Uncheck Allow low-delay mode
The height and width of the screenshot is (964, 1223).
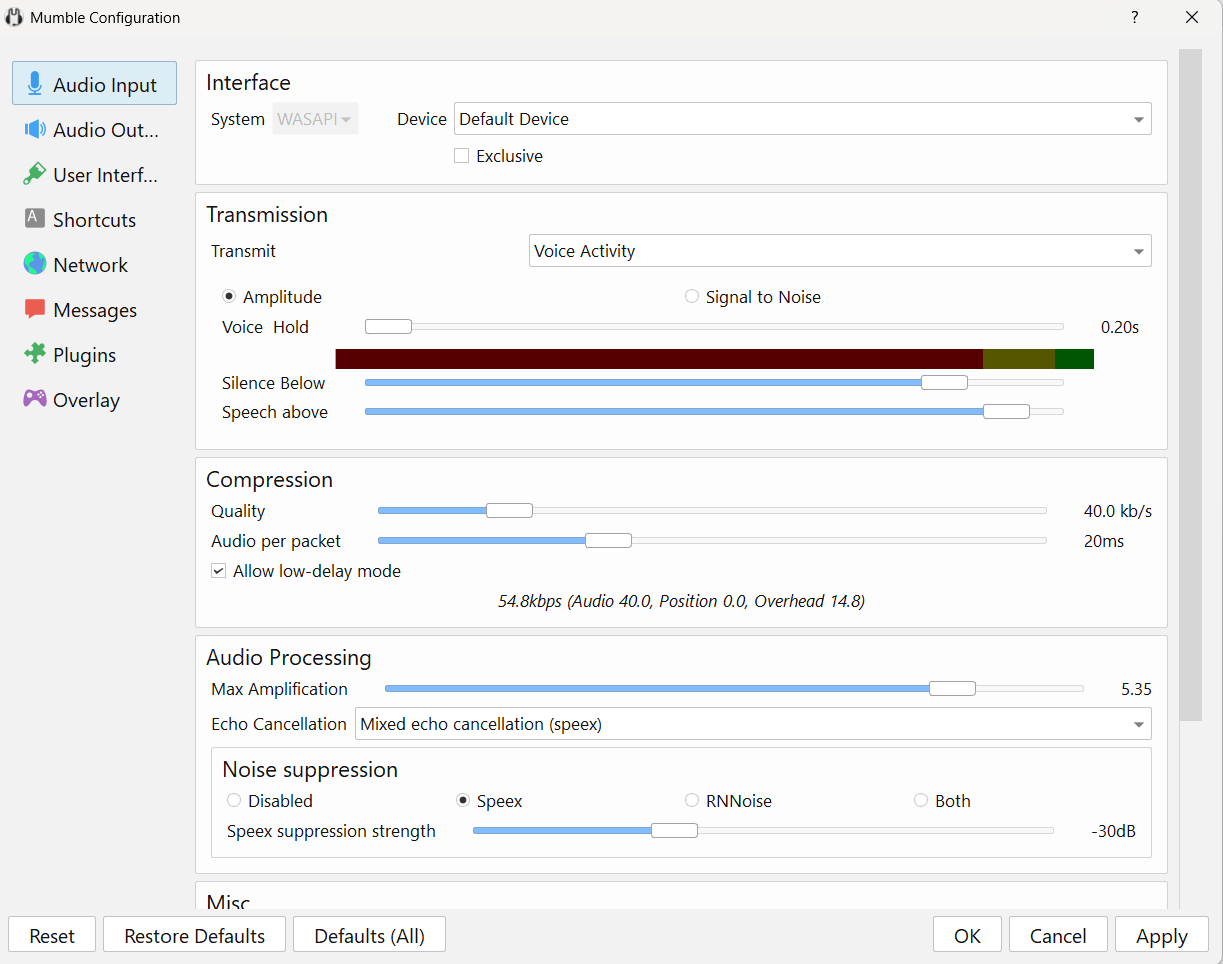point(219,571)
